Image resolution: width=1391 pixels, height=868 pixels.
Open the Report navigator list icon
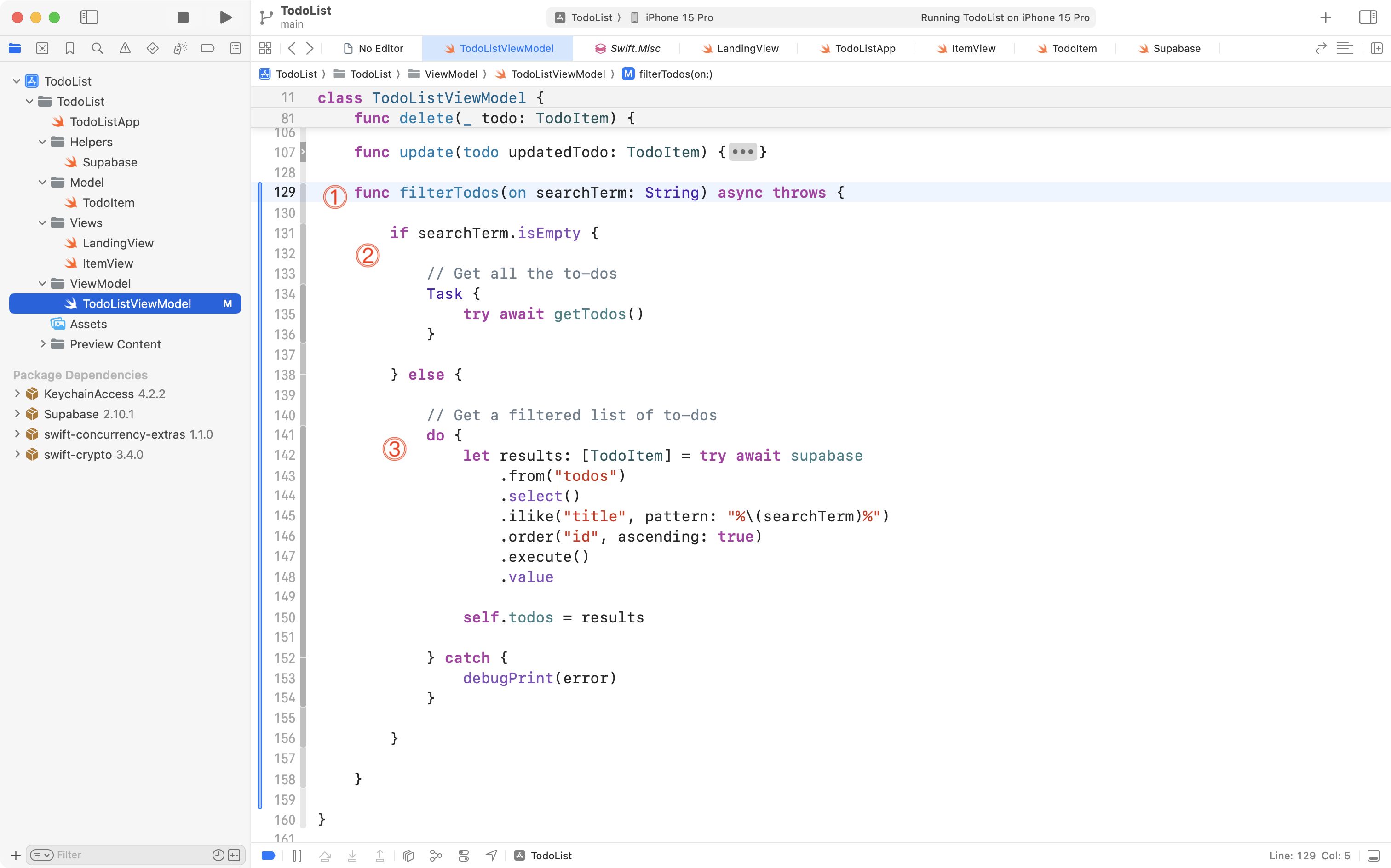click(x=236, y=48)
